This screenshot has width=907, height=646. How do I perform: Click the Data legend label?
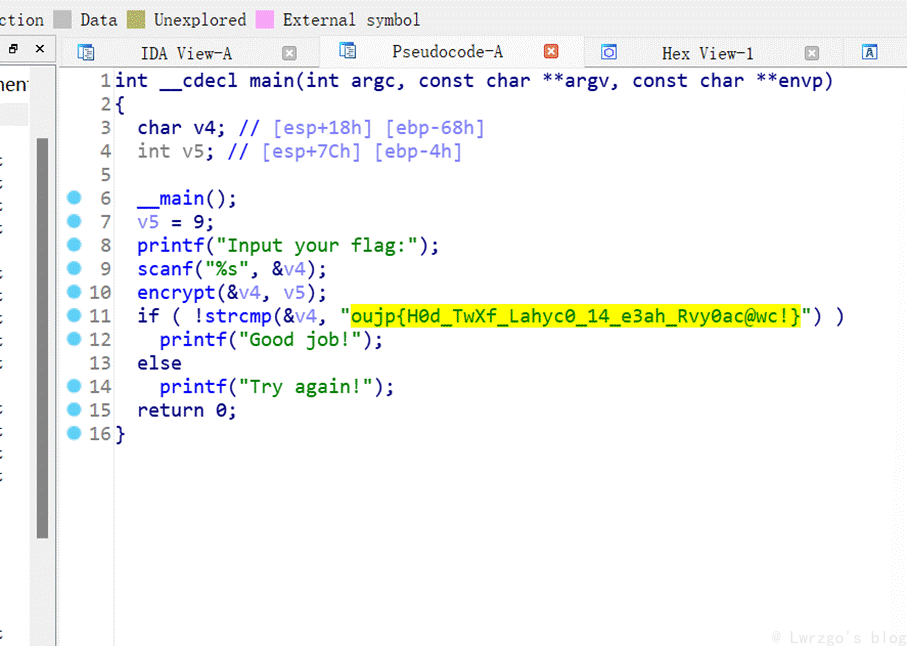tap(98, 20)
